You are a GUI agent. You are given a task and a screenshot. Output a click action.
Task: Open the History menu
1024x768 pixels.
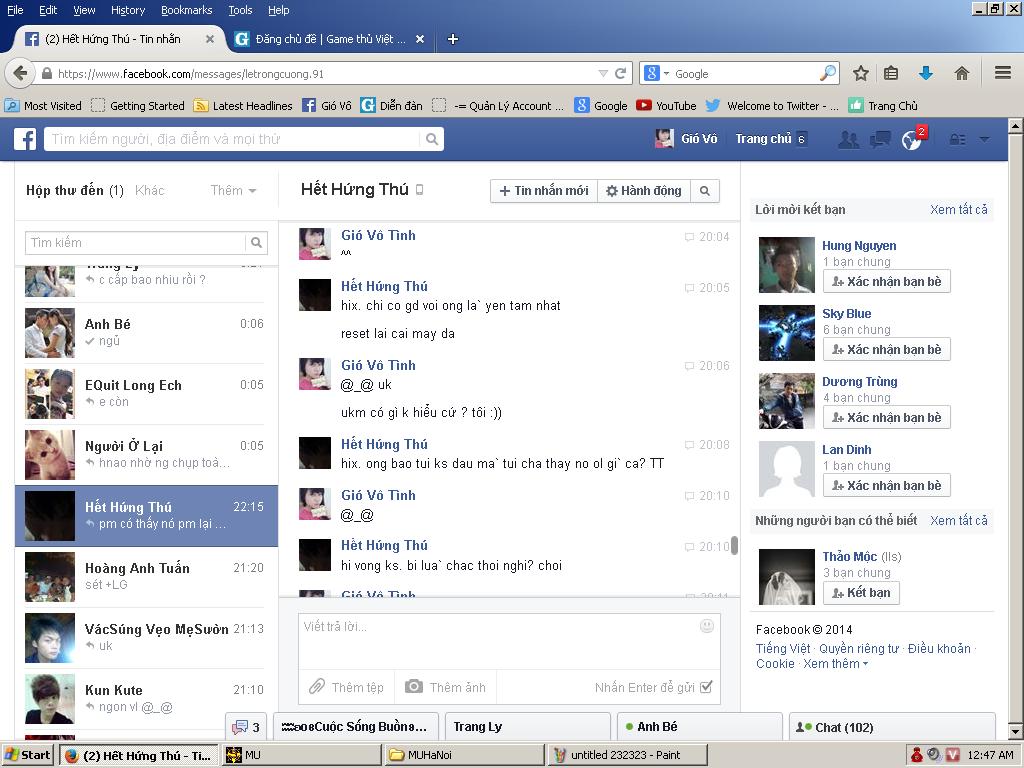pyautogui.click(x=128, y=10)
